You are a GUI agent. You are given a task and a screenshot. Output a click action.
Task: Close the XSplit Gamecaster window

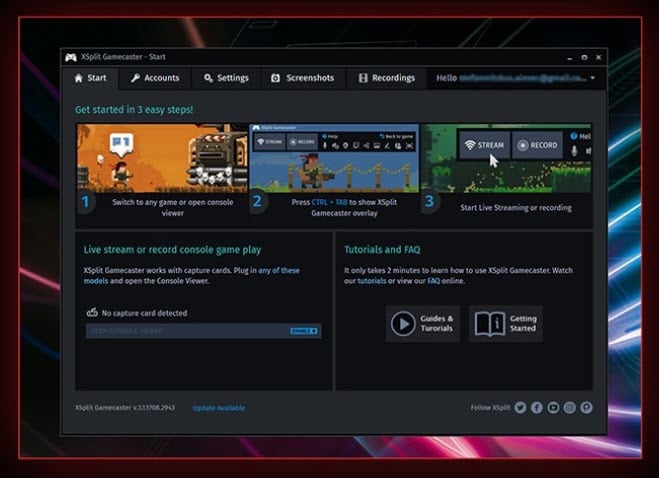click(598, 57)
